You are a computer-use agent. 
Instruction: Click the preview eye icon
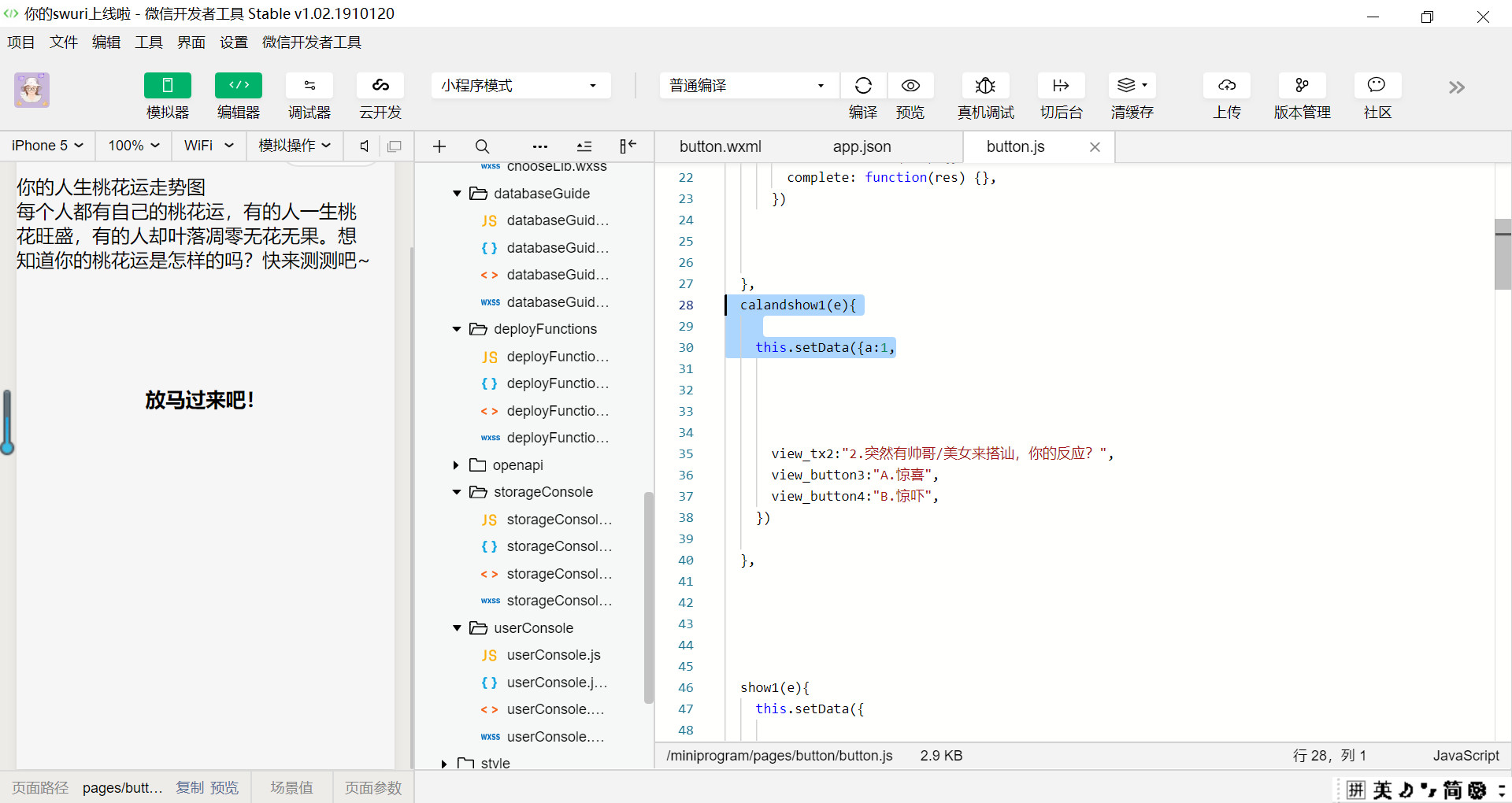coord(910,86)
